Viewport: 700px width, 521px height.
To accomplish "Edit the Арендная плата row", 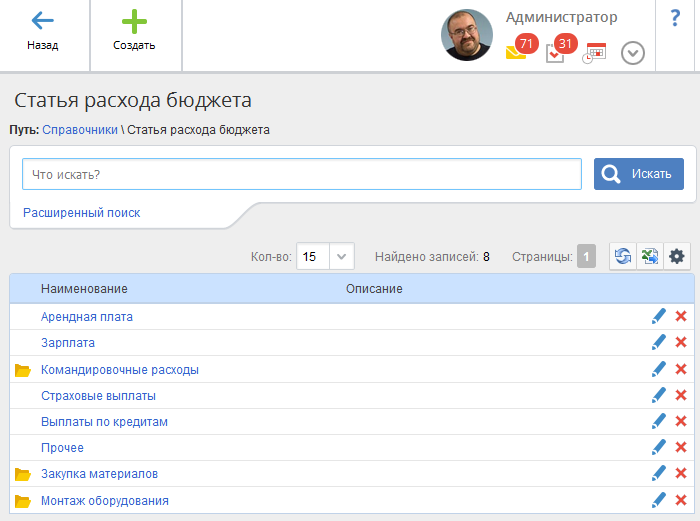I will [x=658, y=317].
